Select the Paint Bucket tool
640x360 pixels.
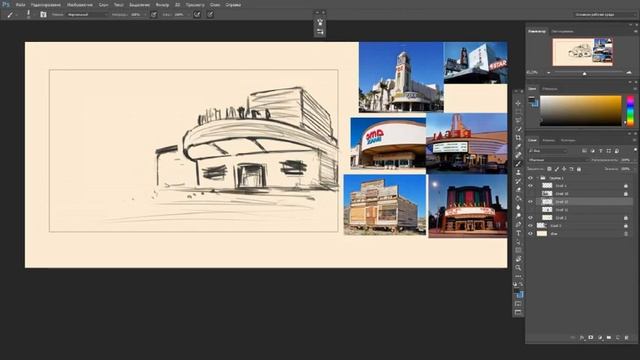(518, 198)
